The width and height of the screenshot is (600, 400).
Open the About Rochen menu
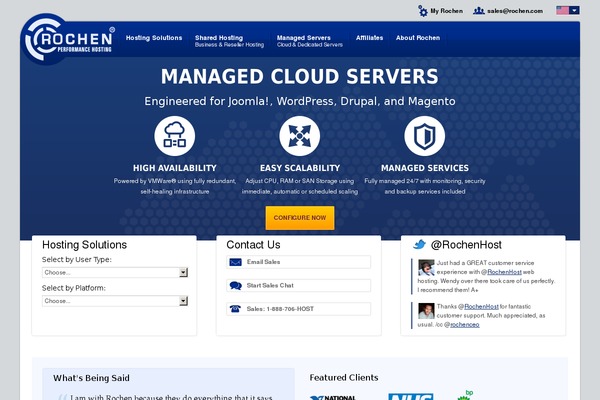coord(418,38)
